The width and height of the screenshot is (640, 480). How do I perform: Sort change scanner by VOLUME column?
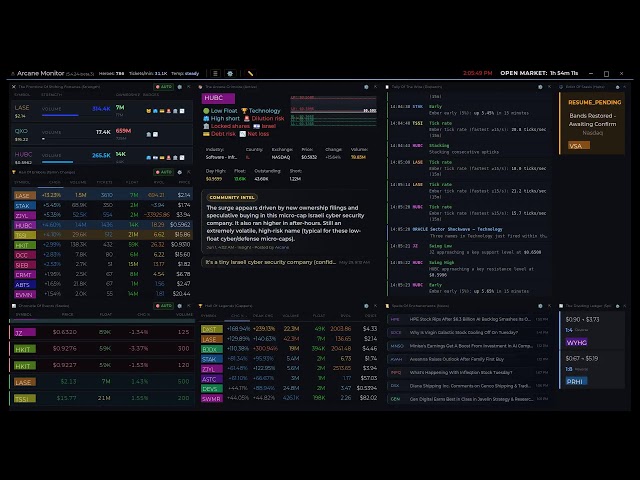tap(78, 182)
